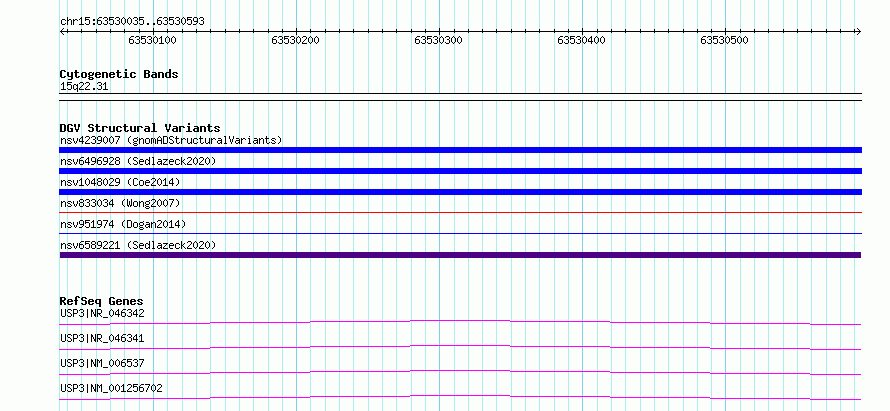
Task: Click the red line of nsv833034
Action: [x=460, y=213]
